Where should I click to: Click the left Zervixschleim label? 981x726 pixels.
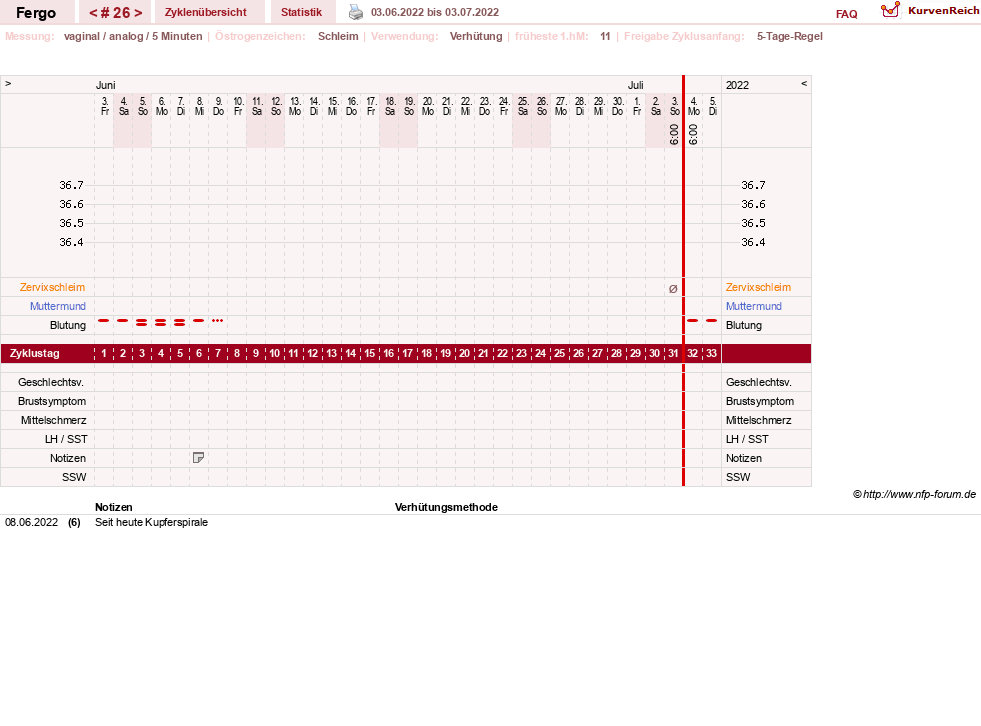(53, 287)
